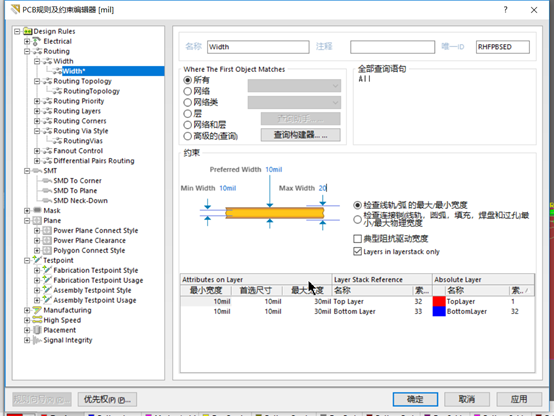Click the Electrical category icon
Image resolution: width=554 pixels, height=416 pixels.
click(37, 41)
